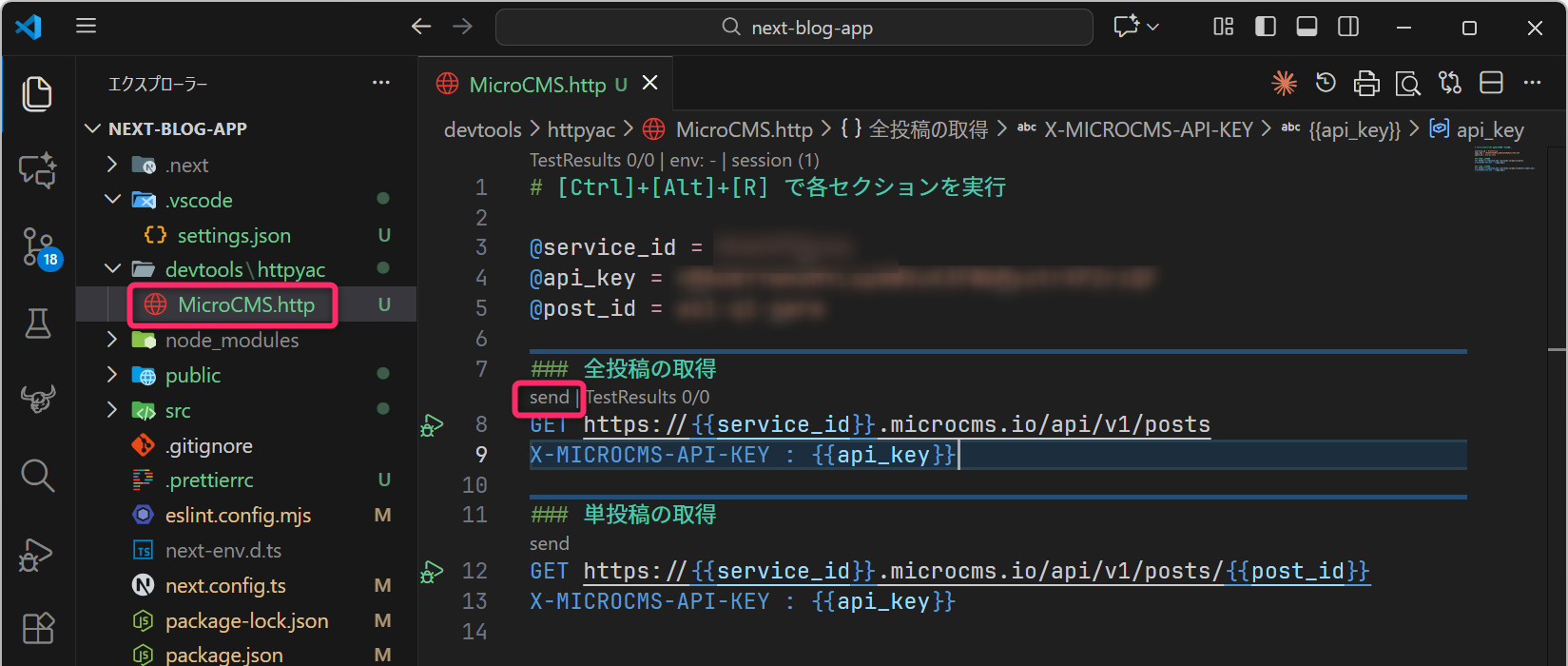Toggle secondary side bar visibility
This screenshot has width=1568, height=666.
click(x=1348, y=28)
